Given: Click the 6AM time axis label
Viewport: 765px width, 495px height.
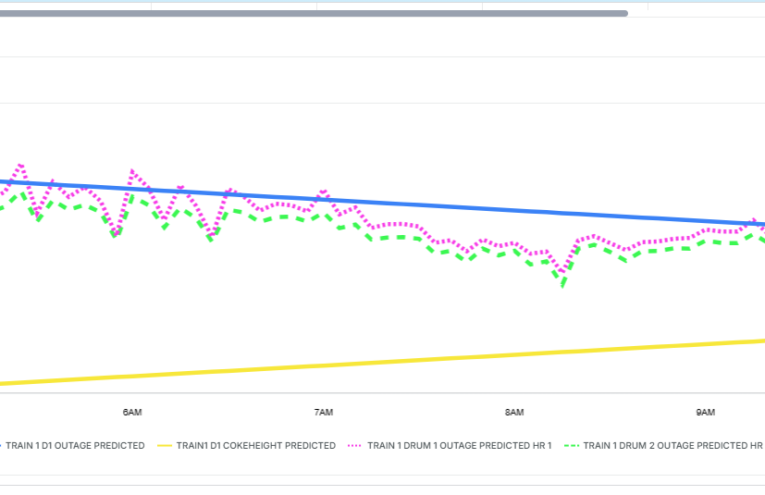Looking at the screenshot, I should [132, 412].
